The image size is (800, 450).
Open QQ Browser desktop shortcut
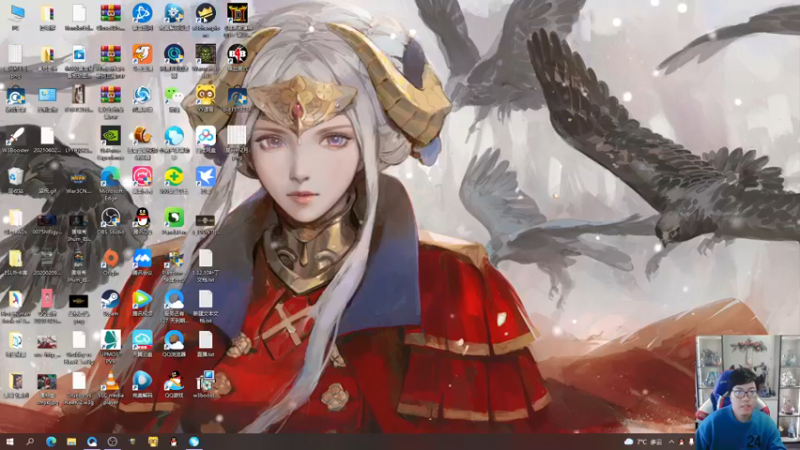(x=174, y=340)
